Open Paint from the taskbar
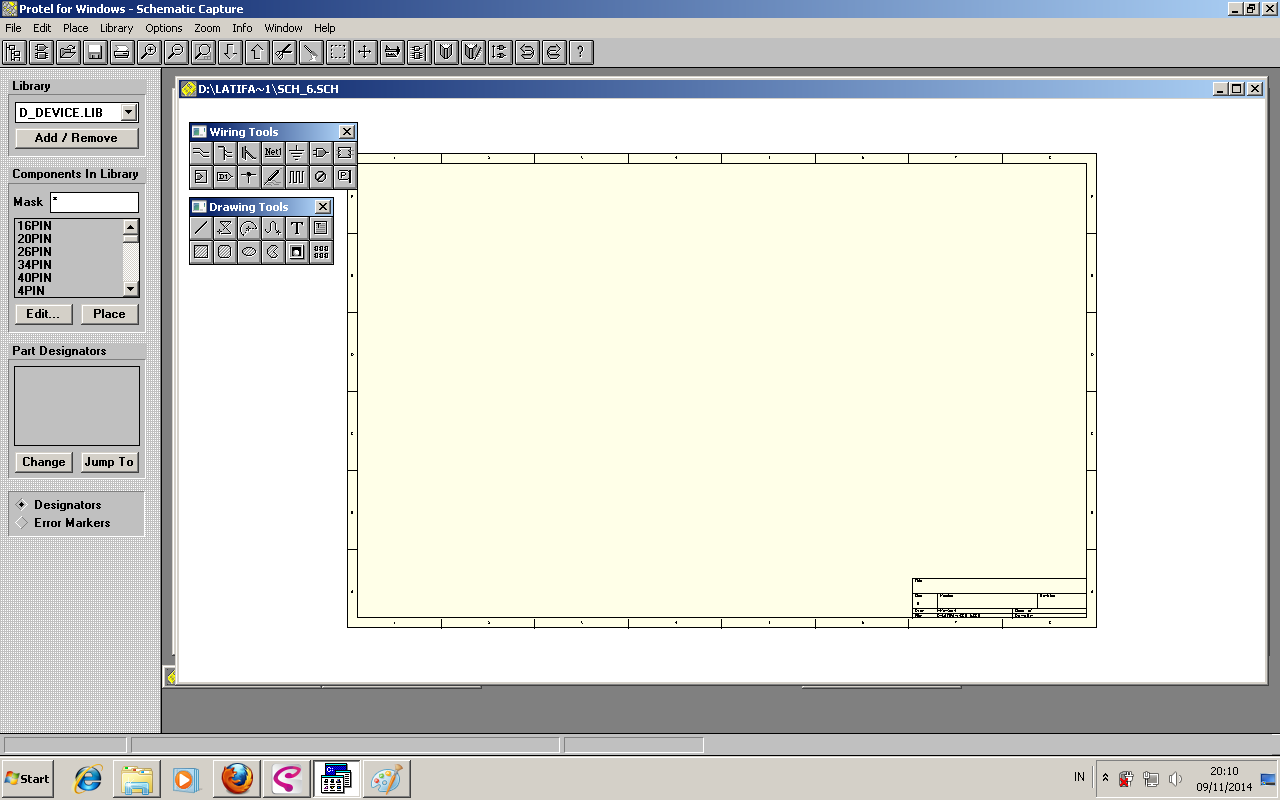Viewport: 1280px width, 800px height. tap(386, 779)
